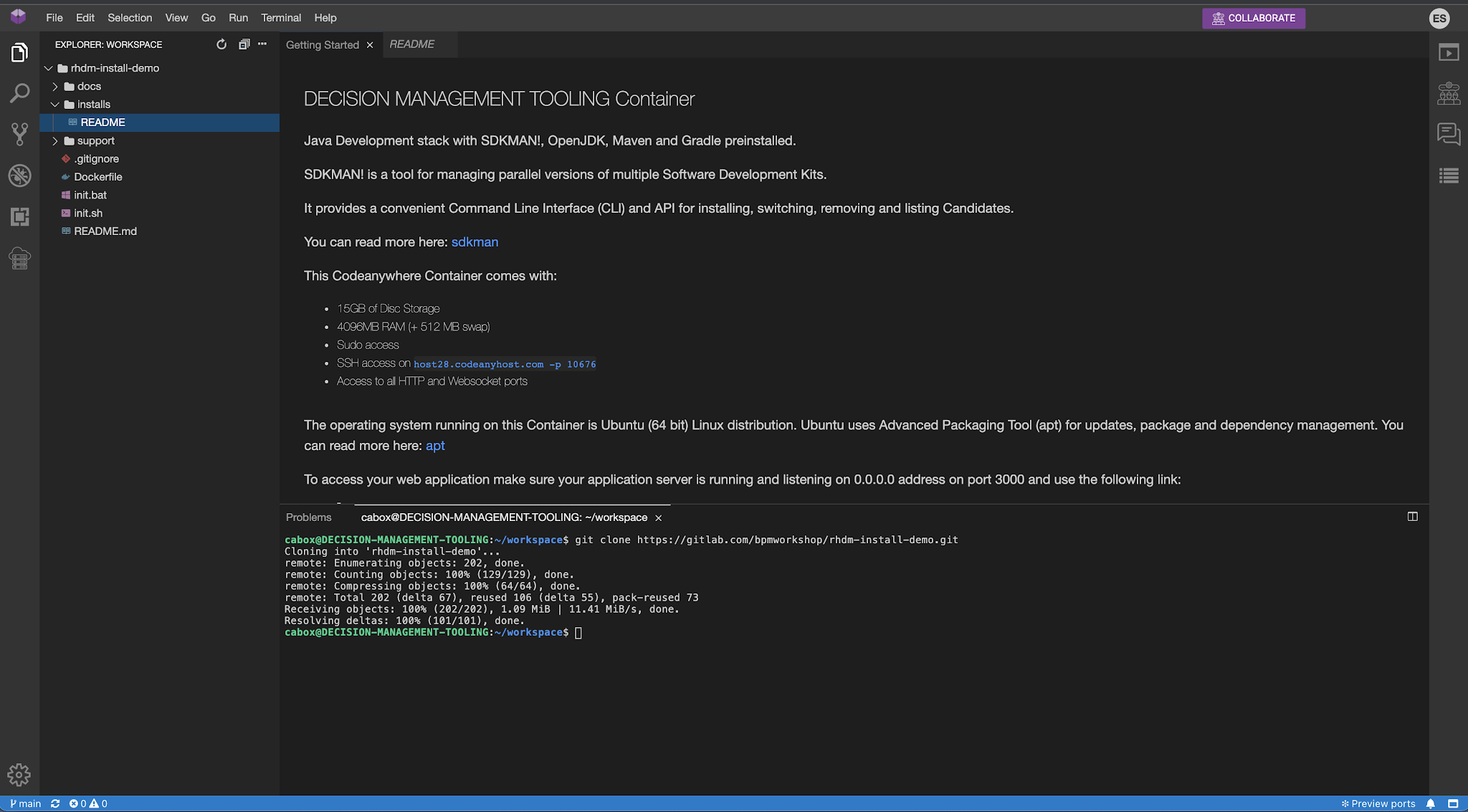This screenshot has height=812, width=1468.
Task: Refresh the Explorer workspace
Action: tap(221, 44)
